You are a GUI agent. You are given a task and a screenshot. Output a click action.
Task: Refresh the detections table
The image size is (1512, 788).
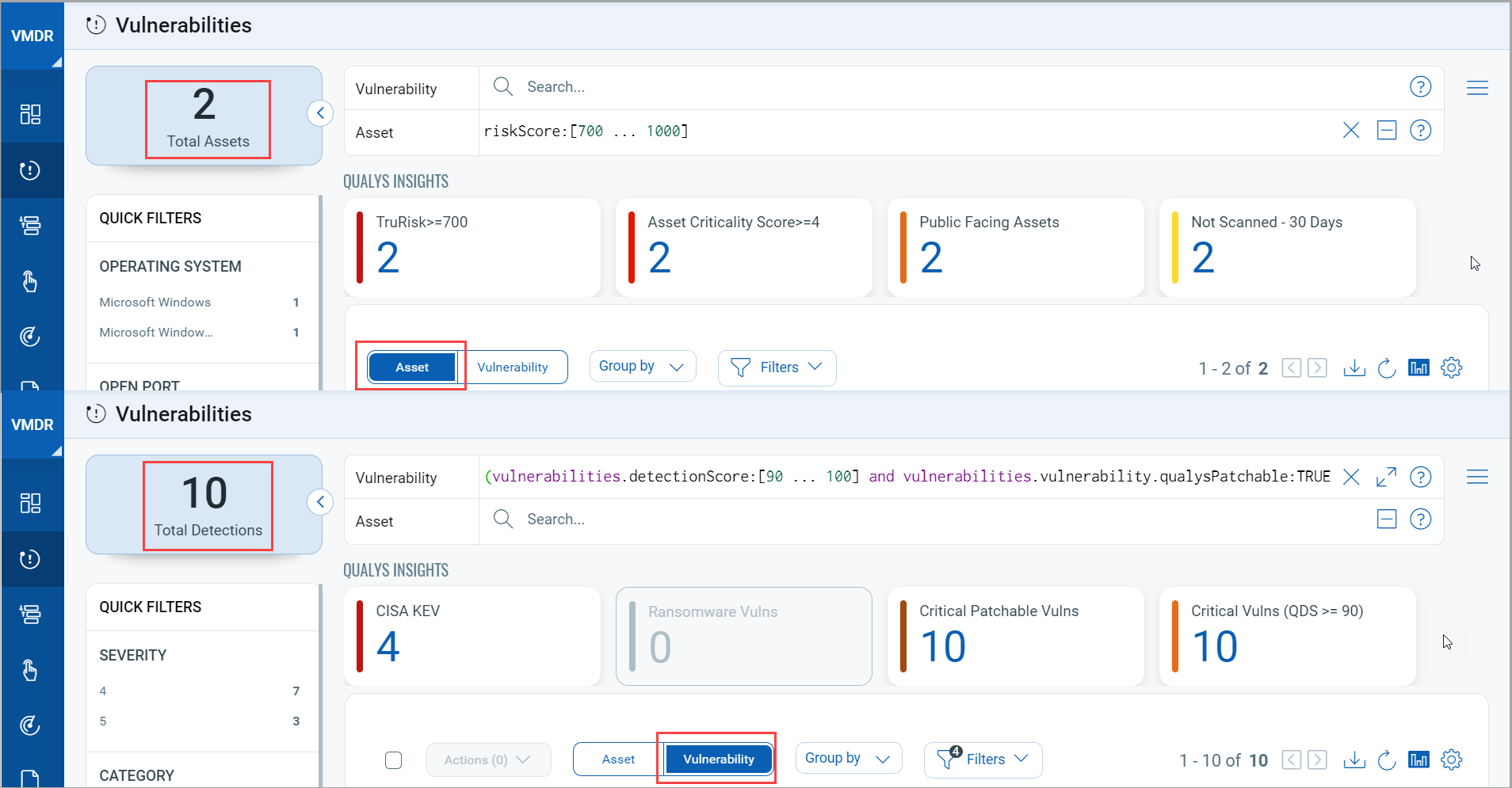click(x=1387, y=759)
